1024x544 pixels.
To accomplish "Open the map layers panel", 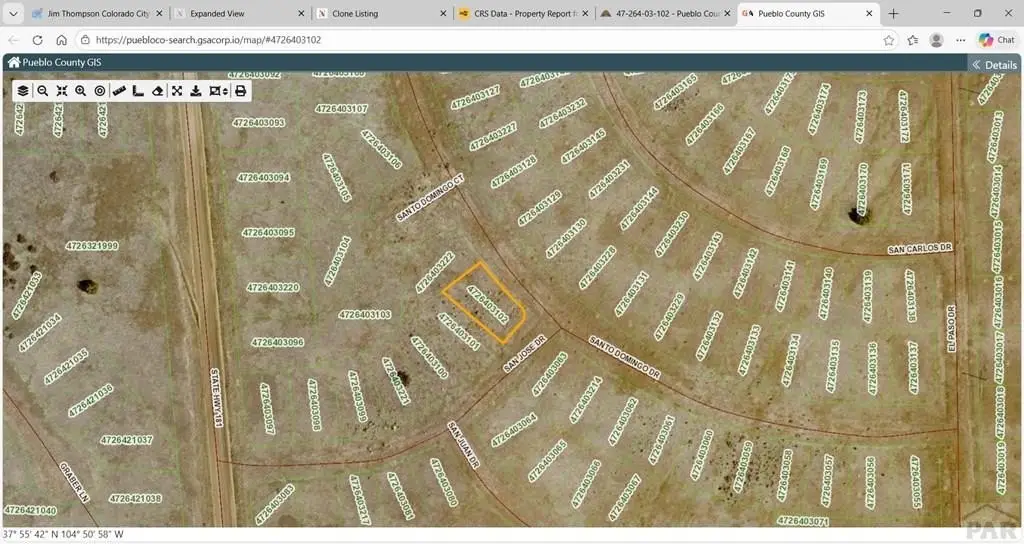I will [23, 90].
